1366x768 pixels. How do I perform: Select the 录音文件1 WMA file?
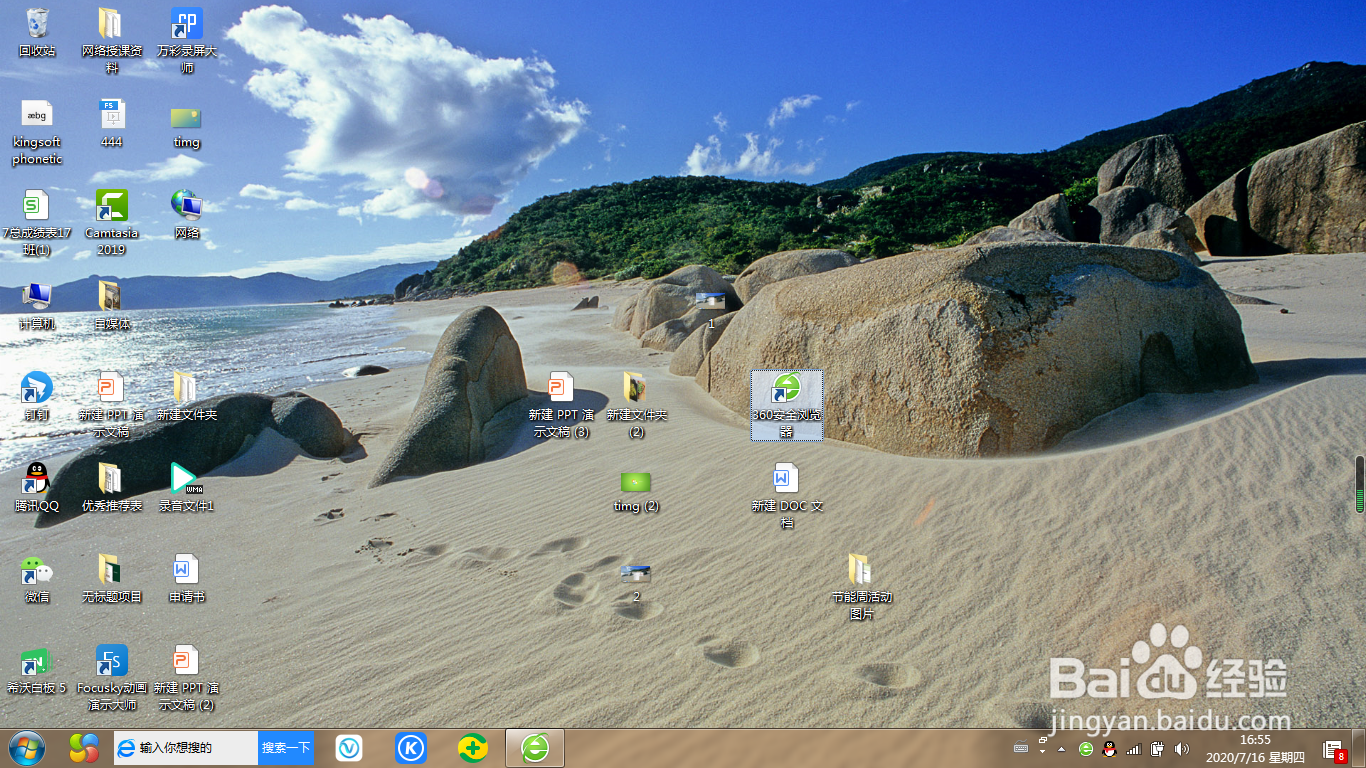[x=186, y=487]
